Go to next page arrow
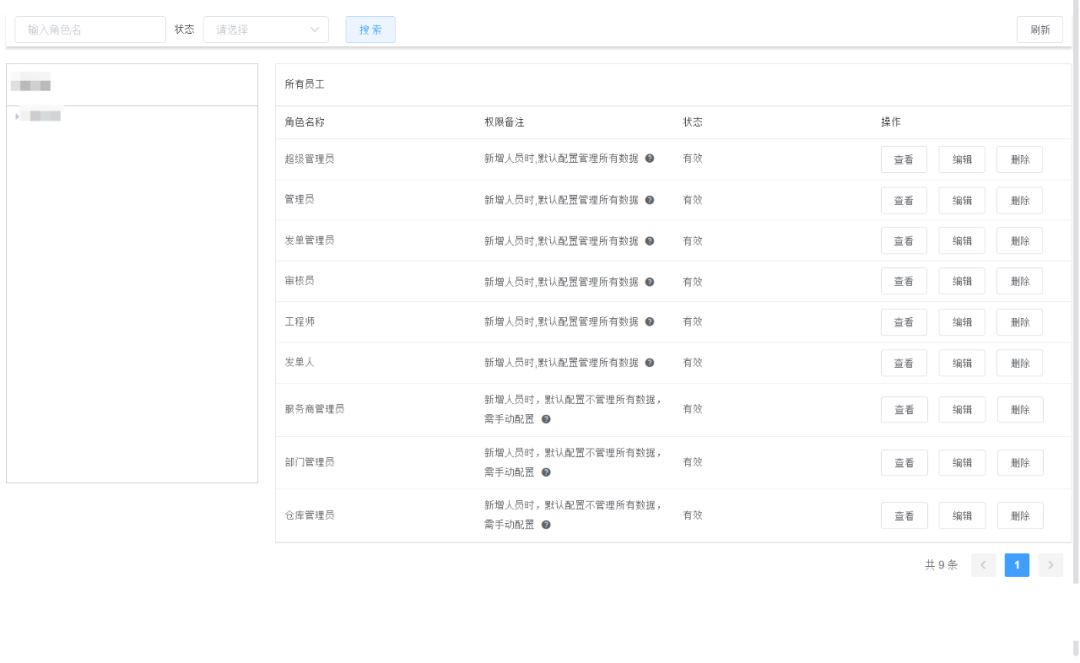 click(x=1050, y=565)
